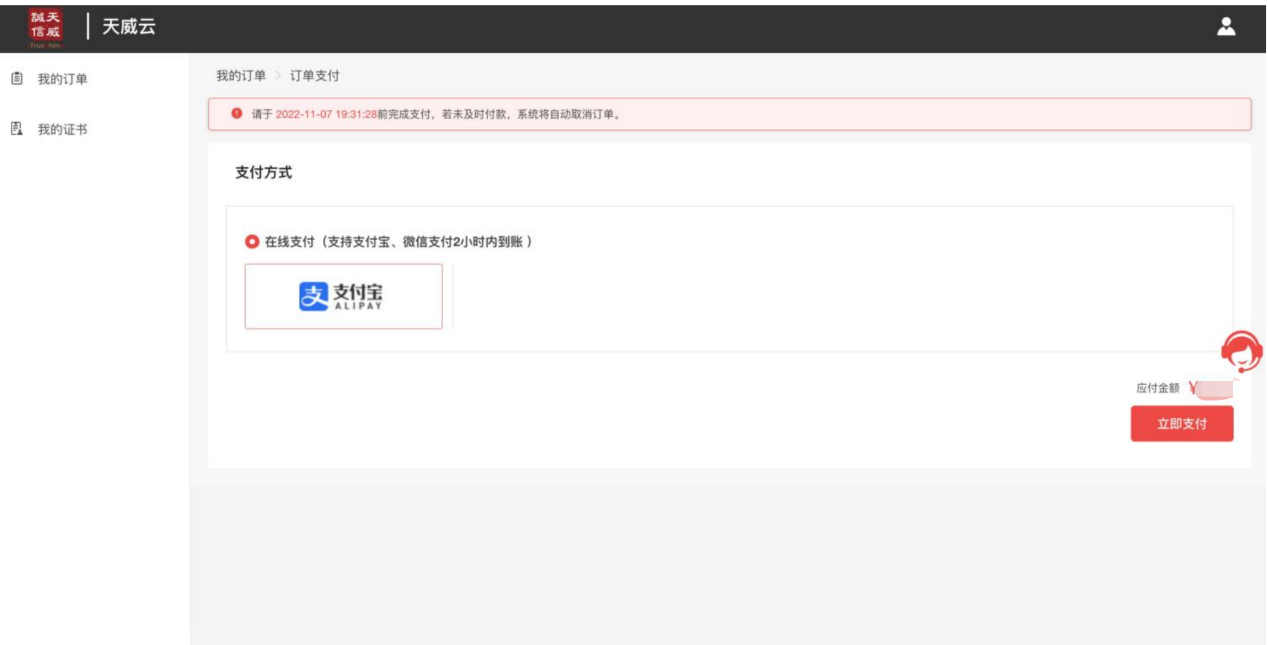1268x645 pixels.
Task: Click the 天威云 title in the header
Action: point(129,27)
